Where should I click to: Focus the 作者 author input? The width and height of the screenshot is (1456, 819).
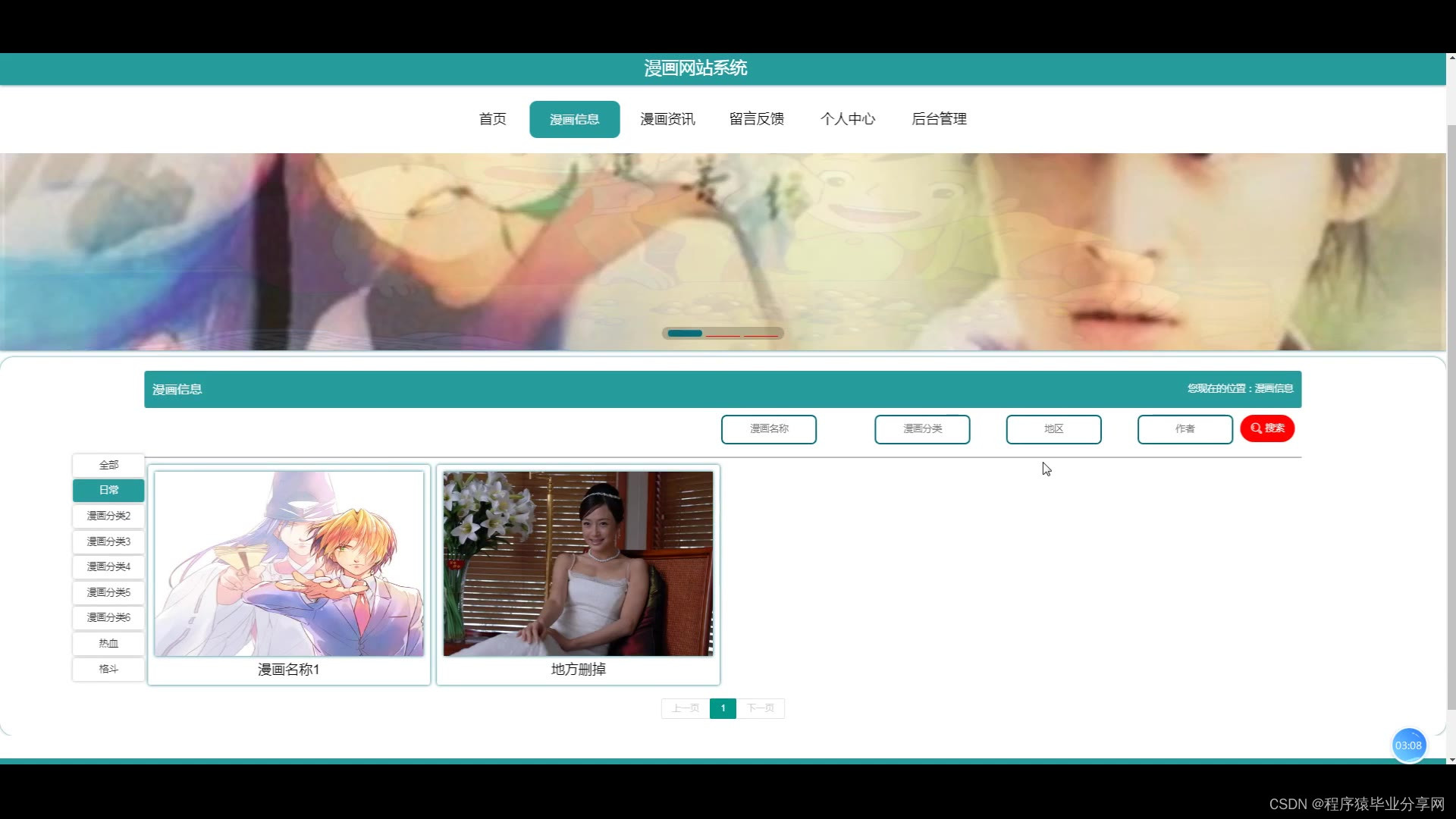[1185, 429]
